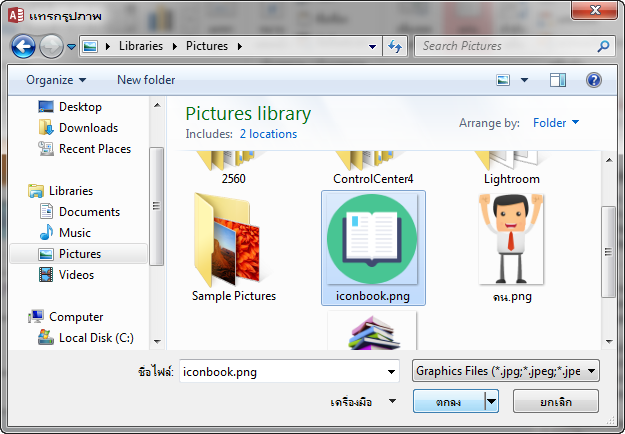Click the Search Pictures input field
This screenshot has width=625, height=434.
click(505, 46)
